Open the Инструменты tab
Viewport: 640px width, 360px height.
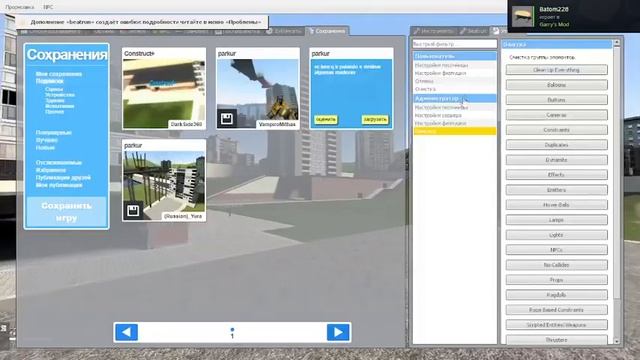coord(433,31)
